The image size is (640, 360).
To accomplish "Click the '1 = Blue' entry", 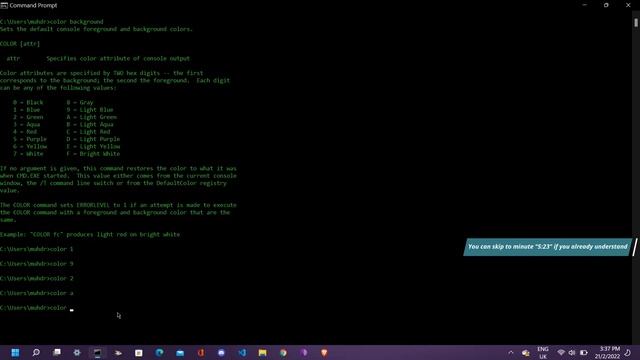I will click(27, 110).
